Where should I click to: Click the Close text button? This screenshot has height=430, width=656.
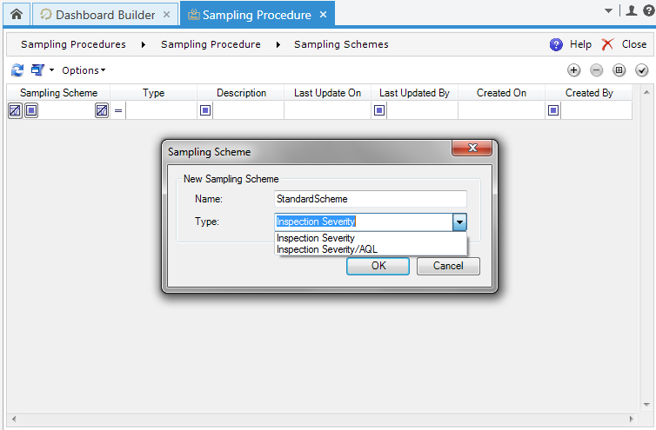(634, 44)
